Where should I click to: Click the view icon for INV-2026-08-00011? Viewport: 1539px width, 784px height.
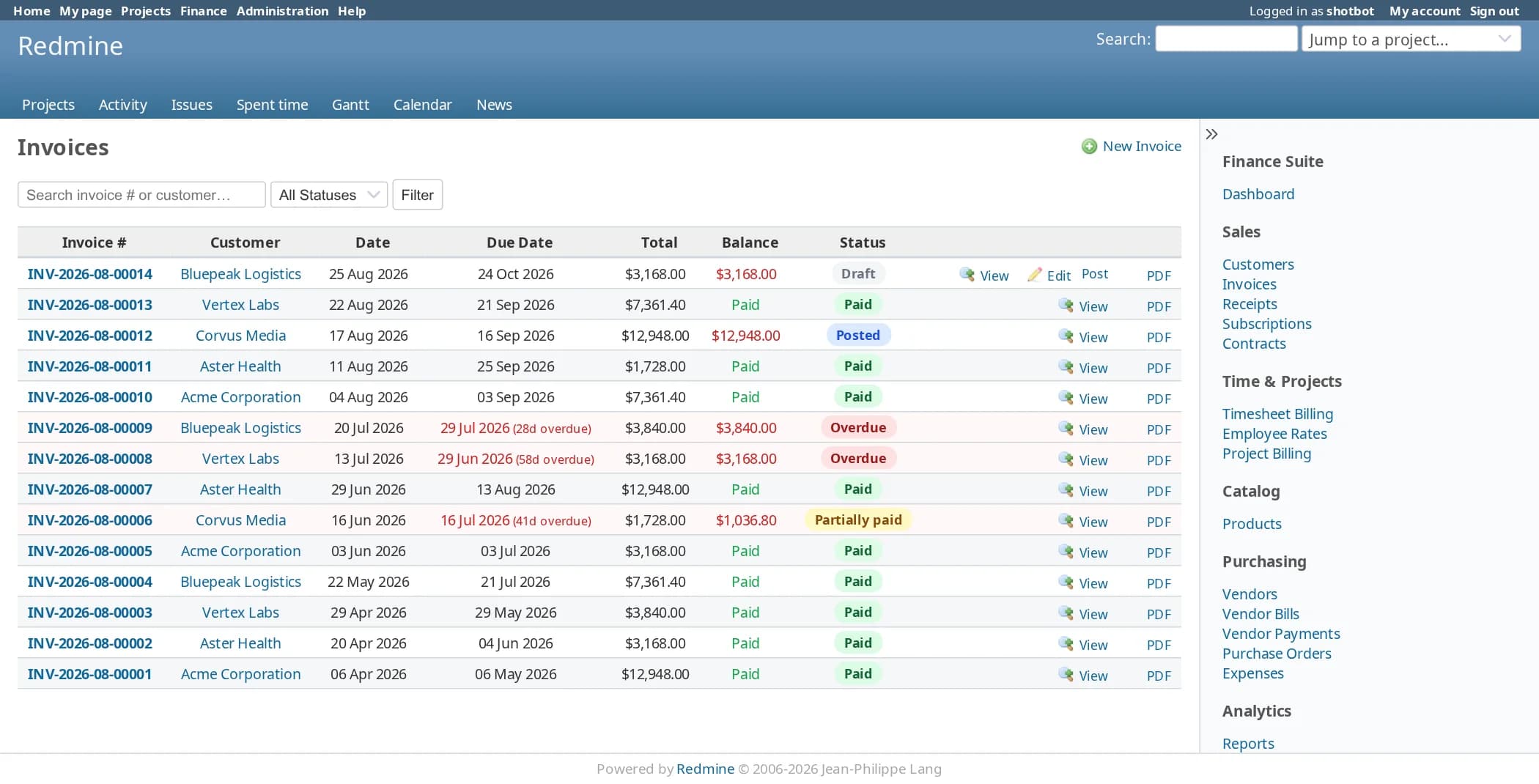pos(1066,367)
